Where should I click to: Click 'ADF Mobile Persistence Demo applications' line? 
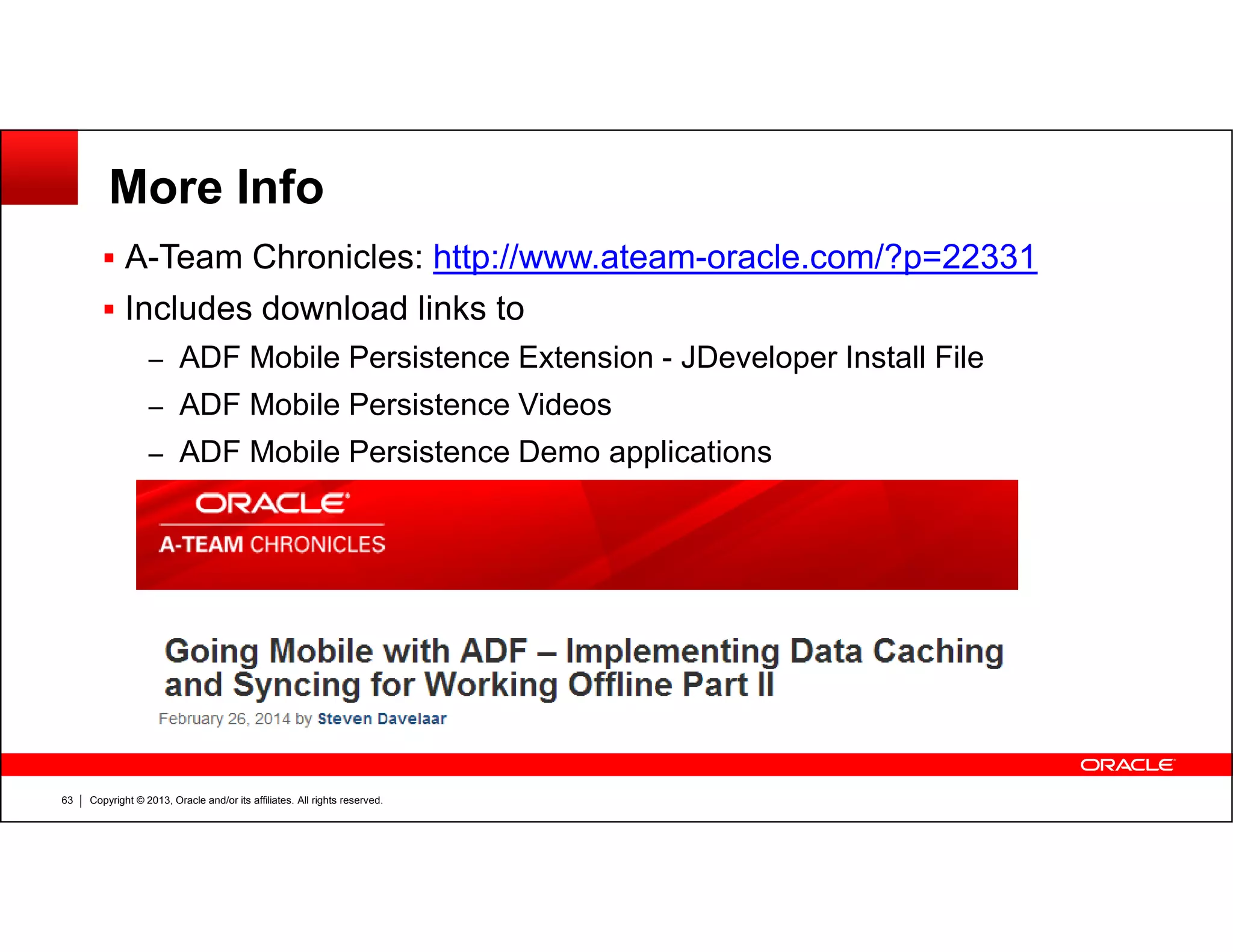[475, 452]
